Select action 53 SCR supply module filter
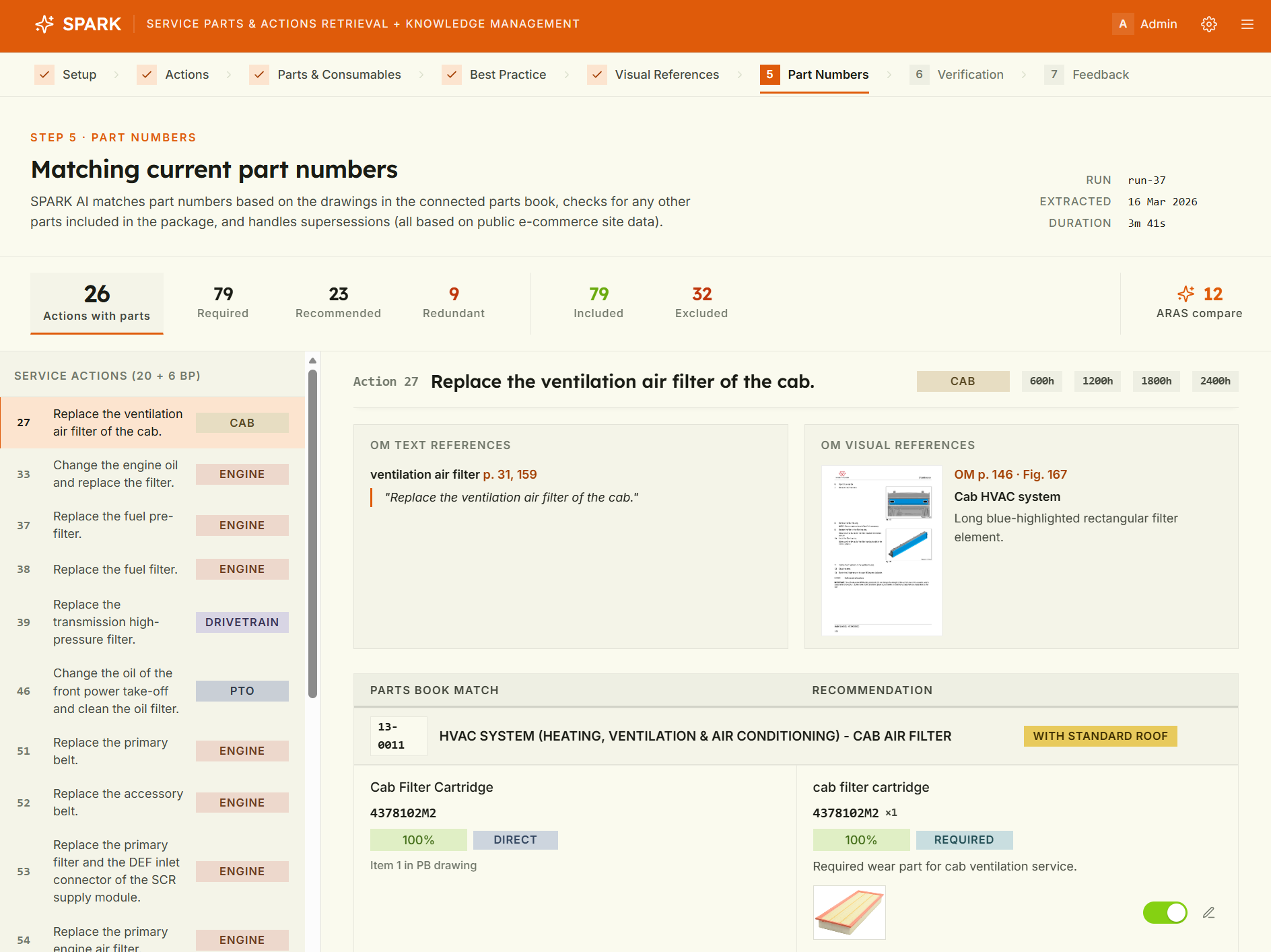Viewport: 1271px width, 952px height. click(153, 871)
